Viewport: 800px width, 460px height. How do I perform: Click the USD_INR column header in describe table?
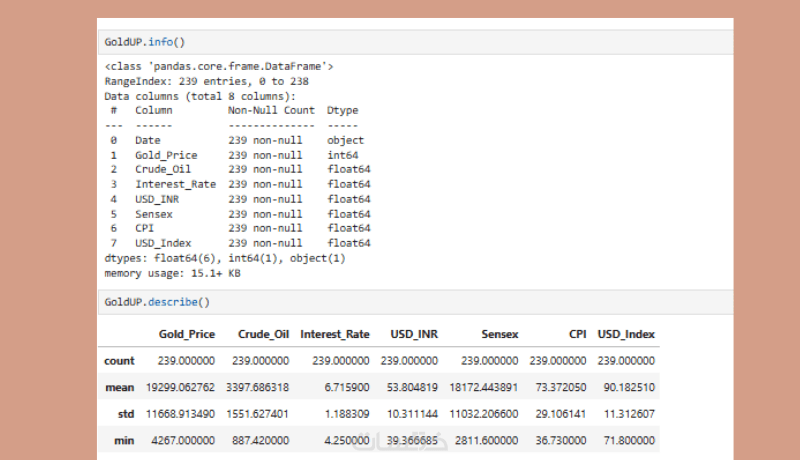414,334
